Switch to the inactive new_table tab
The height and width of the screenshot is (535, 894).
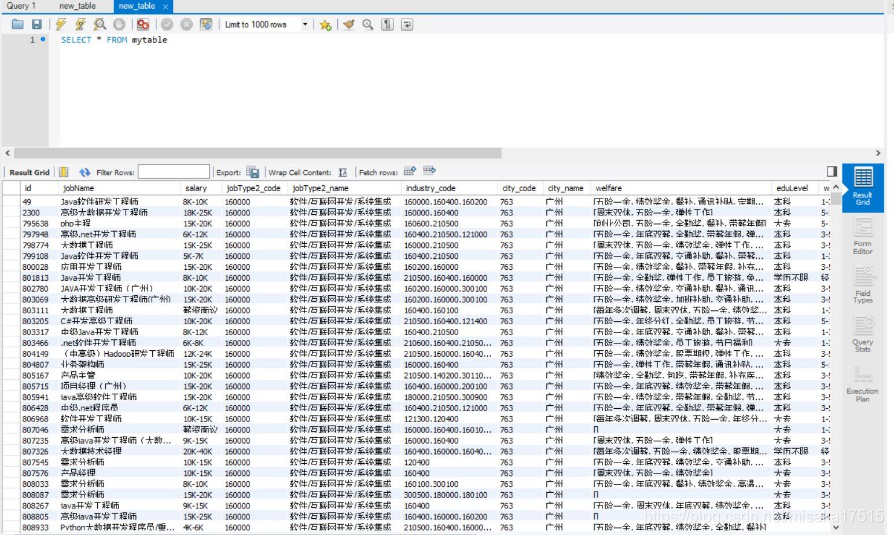point(78,6)
